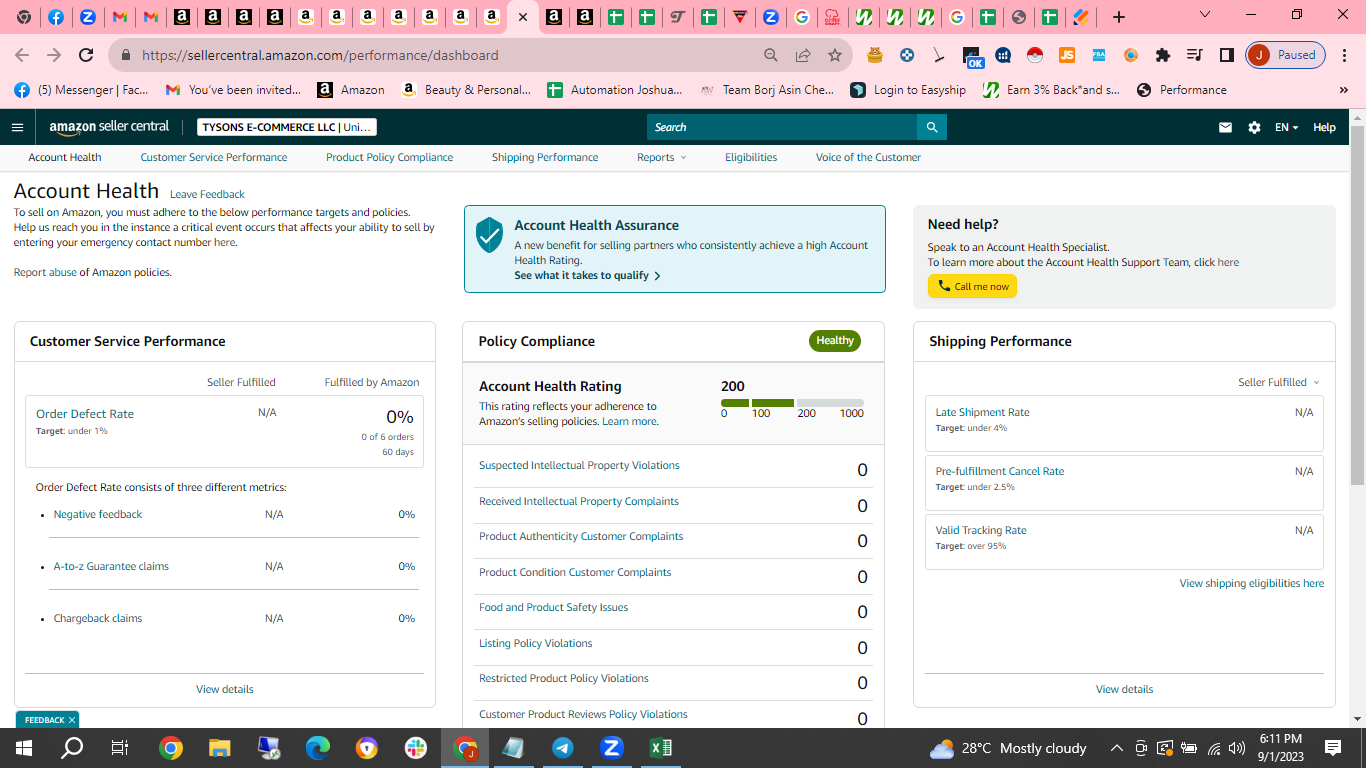Click the search magnifier button
Image resolution: width=1366 pixels, height=768 pixels.
pos(931,127)
